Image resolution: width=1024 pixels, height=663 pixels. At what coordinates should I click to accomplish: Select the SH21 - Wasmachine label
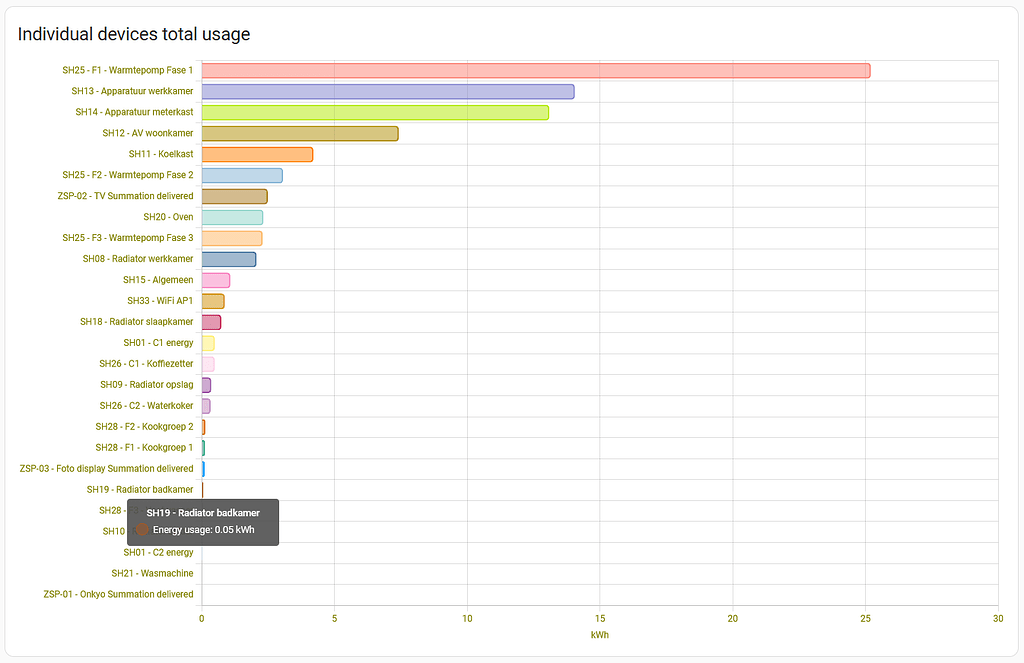pos(152,573)
